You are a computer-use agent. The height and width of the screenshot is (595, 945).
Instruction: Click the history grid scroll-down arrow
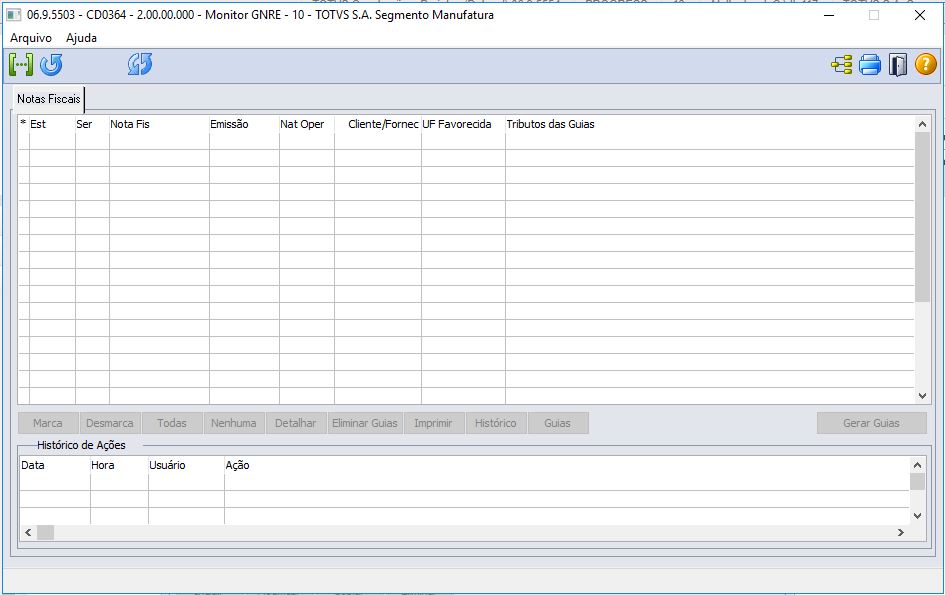click(x=917, y=516)
